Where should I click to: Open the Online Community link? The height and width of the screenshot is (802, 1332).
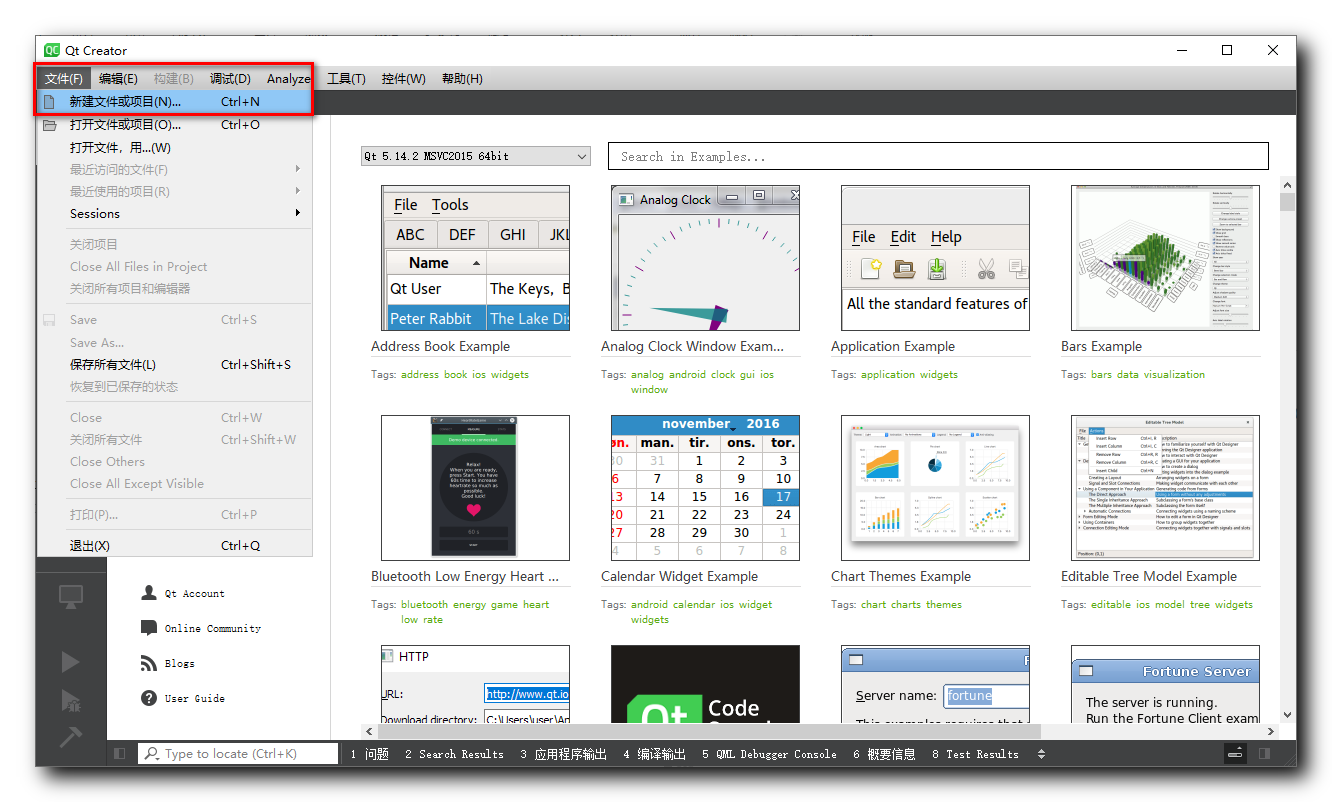coord(213,628)
